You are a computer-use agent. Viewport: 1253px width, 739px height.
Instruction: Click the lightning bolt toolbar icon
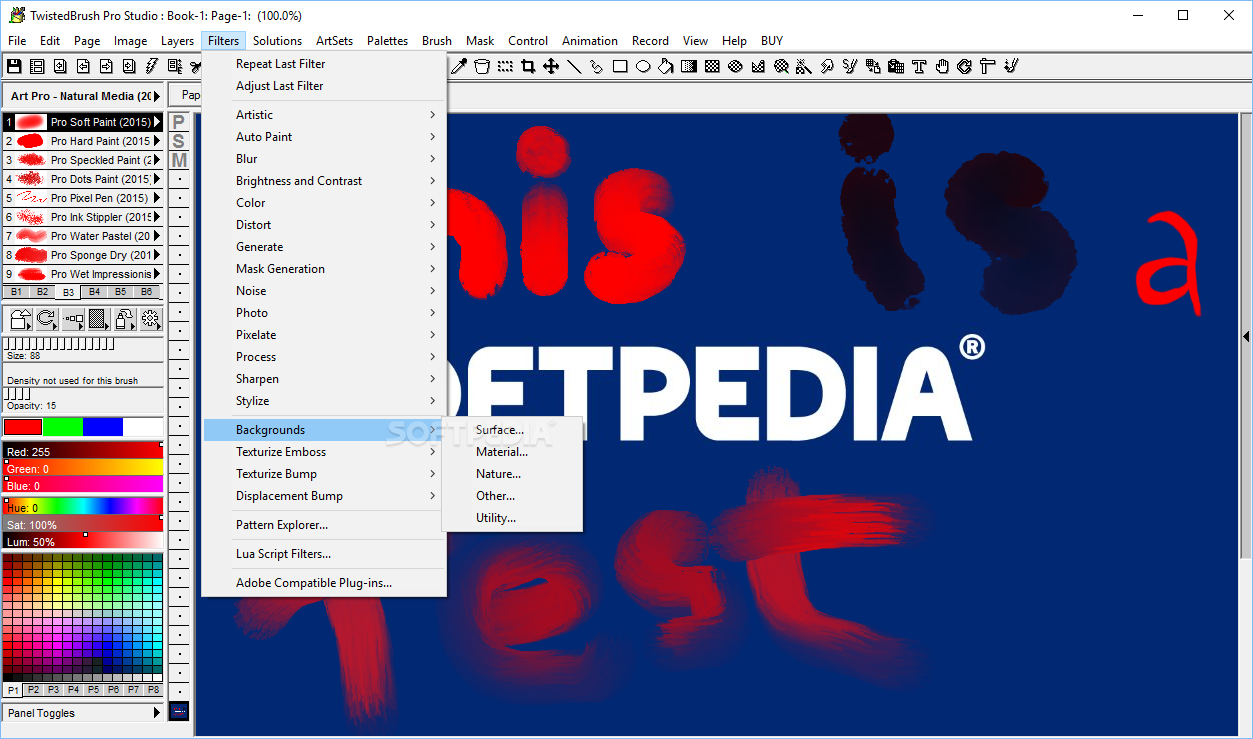[152, 66]
